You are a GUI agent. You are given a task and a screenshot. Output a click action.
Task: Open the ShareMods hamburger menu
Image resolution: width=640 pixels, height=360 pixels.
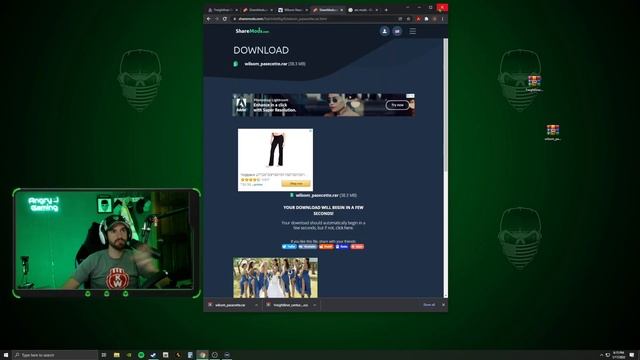coord(413,31)
